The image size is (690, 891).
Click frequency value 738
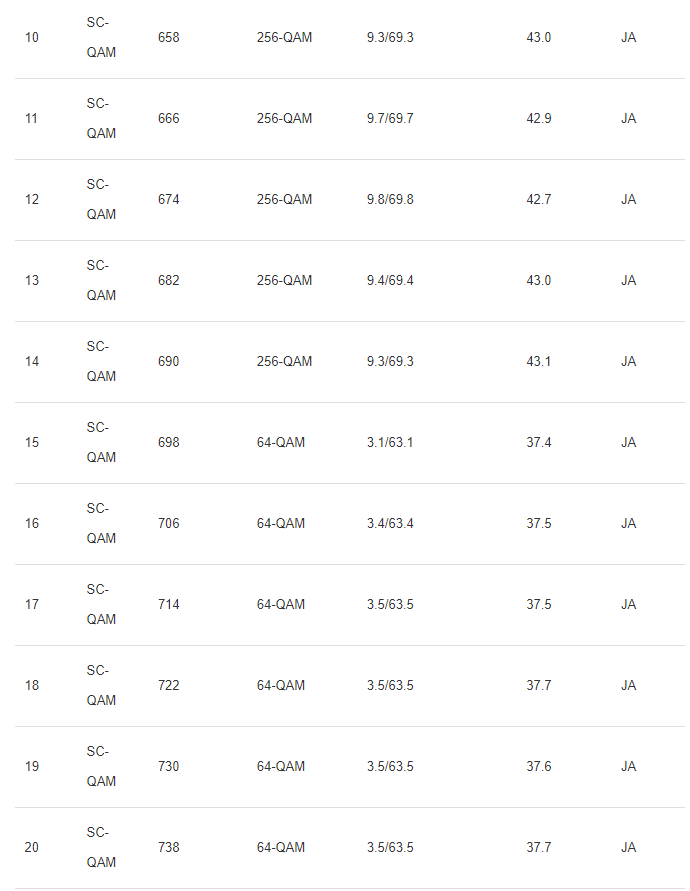tap(169, 848)
